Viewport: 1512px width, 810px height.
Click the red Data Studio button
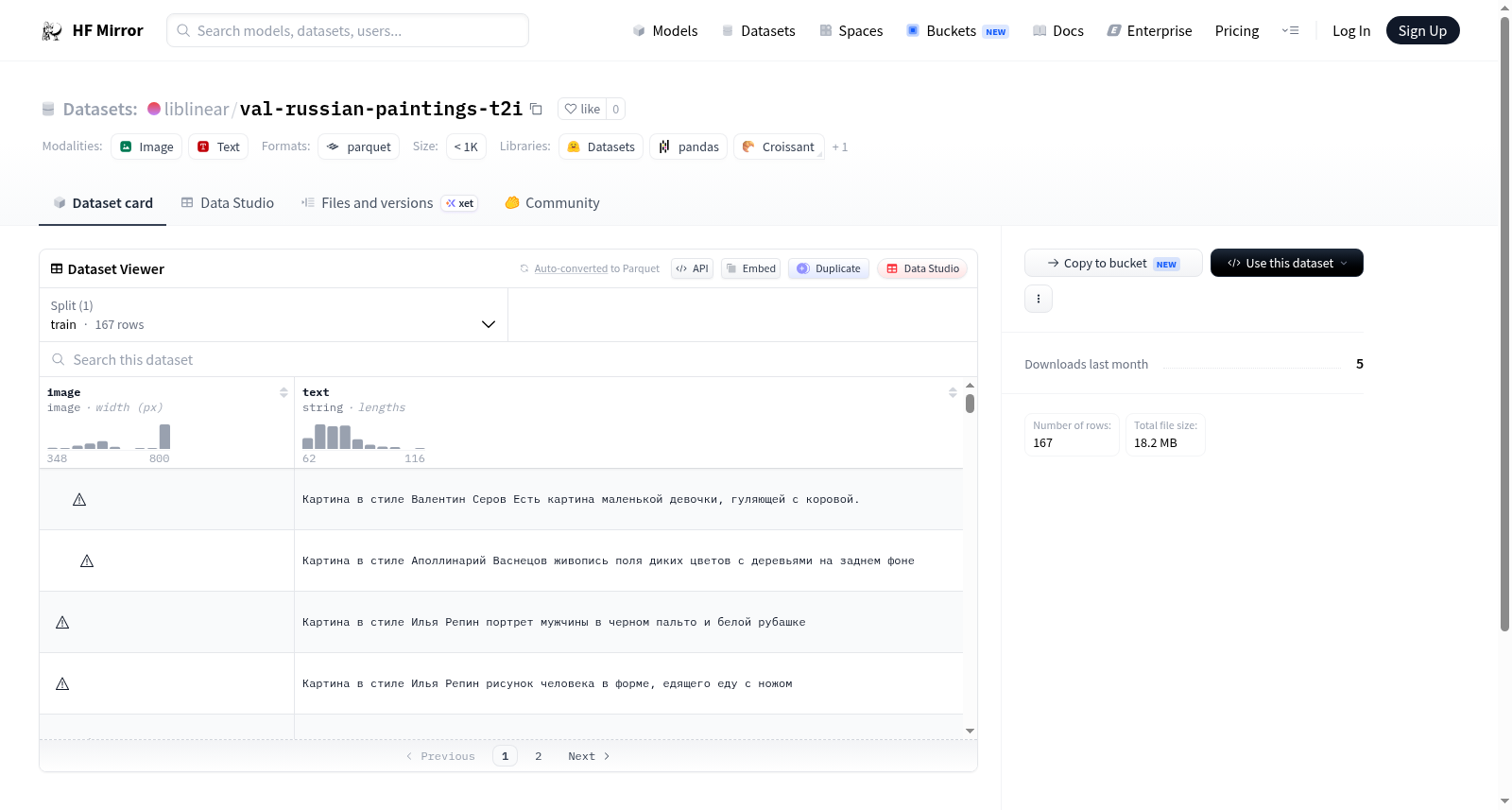tap(922, 268)
